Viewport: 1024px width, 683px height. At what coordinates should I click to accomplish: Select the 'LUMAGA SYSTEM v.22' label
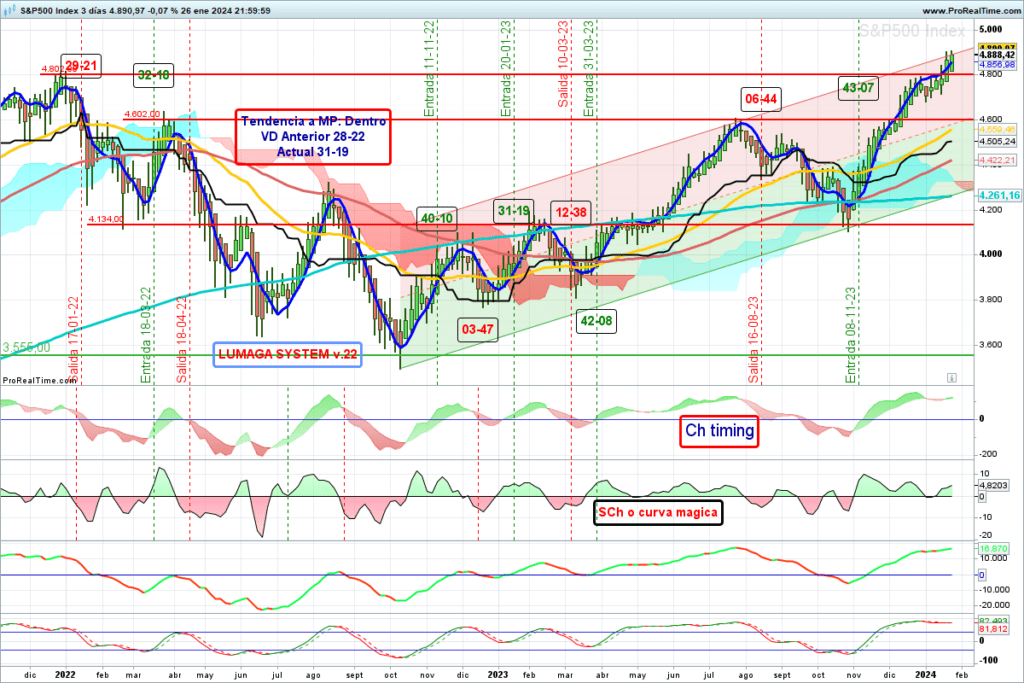click(x=287, y=354)
